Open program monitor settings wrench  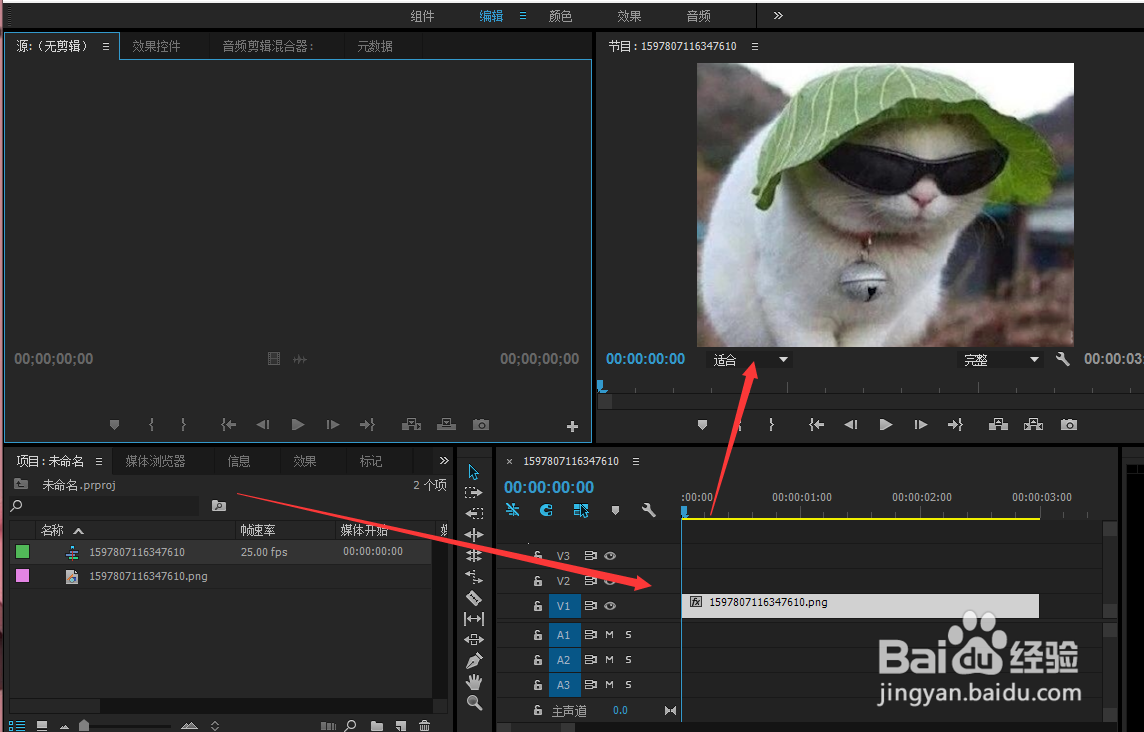tap(1062, 359)
